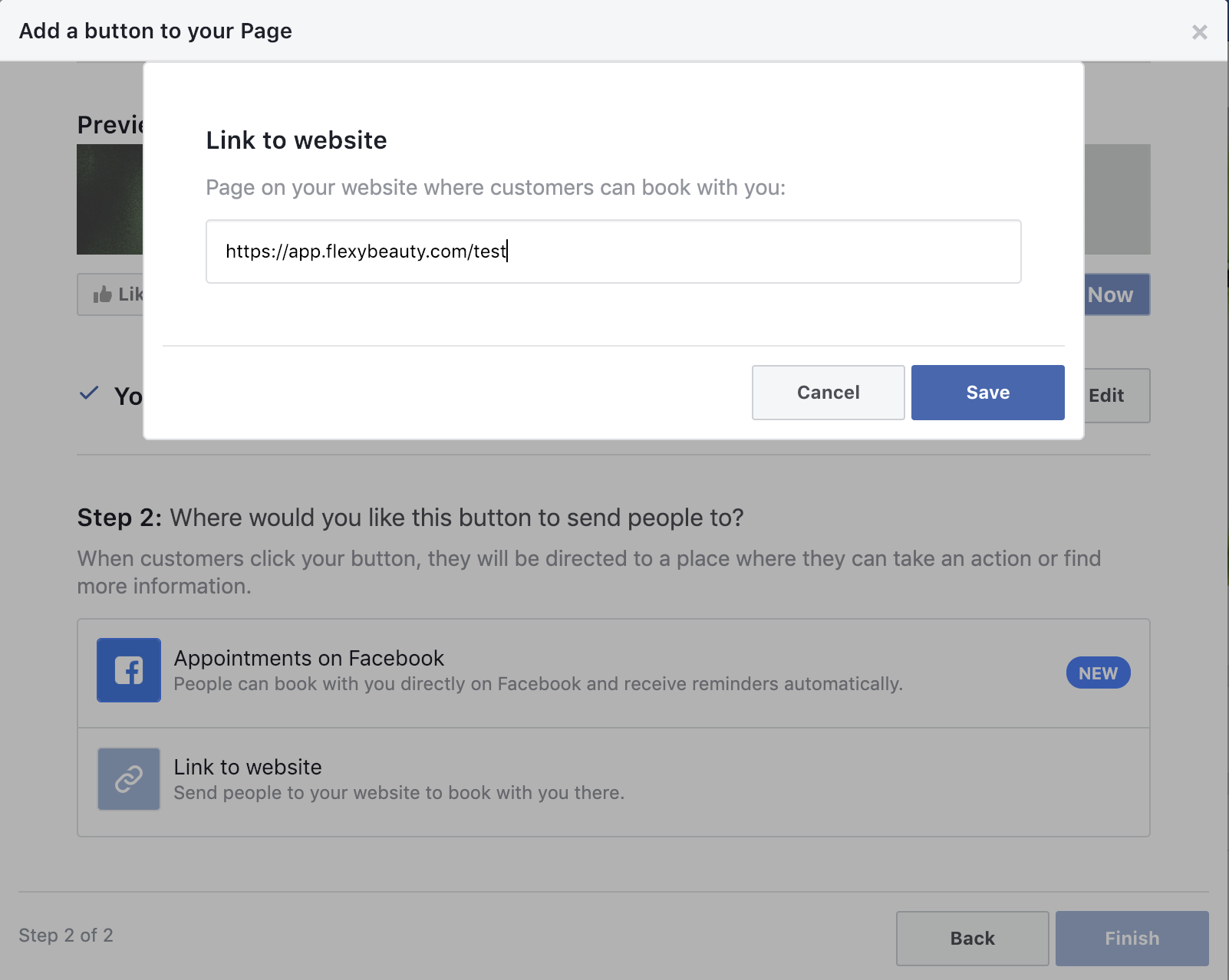Click the Book Now preview button

tap(1116, 294)
